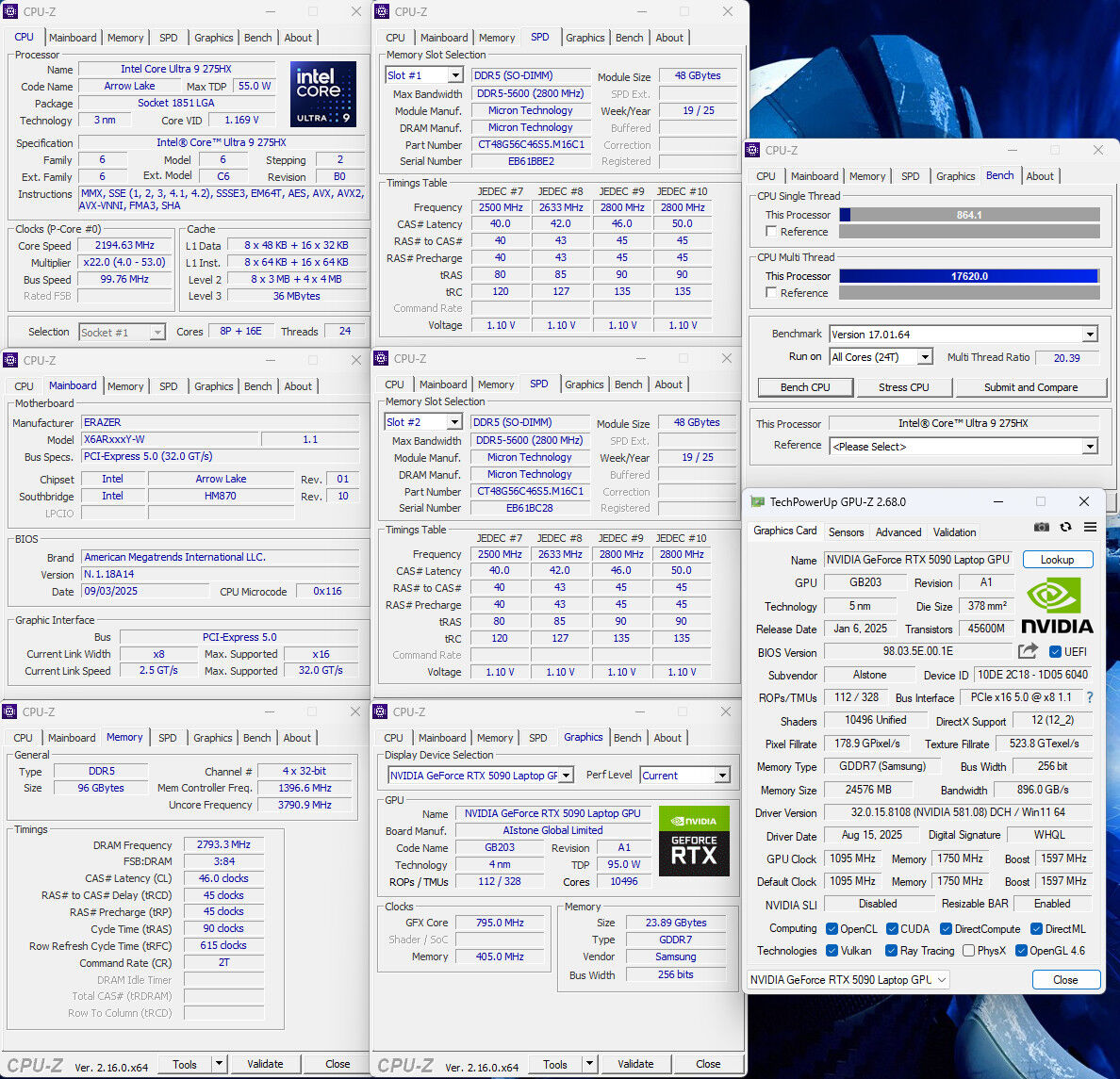
Task: Click title icon of CPU-Z Mainboard window
Action: (x=10, y=360)
